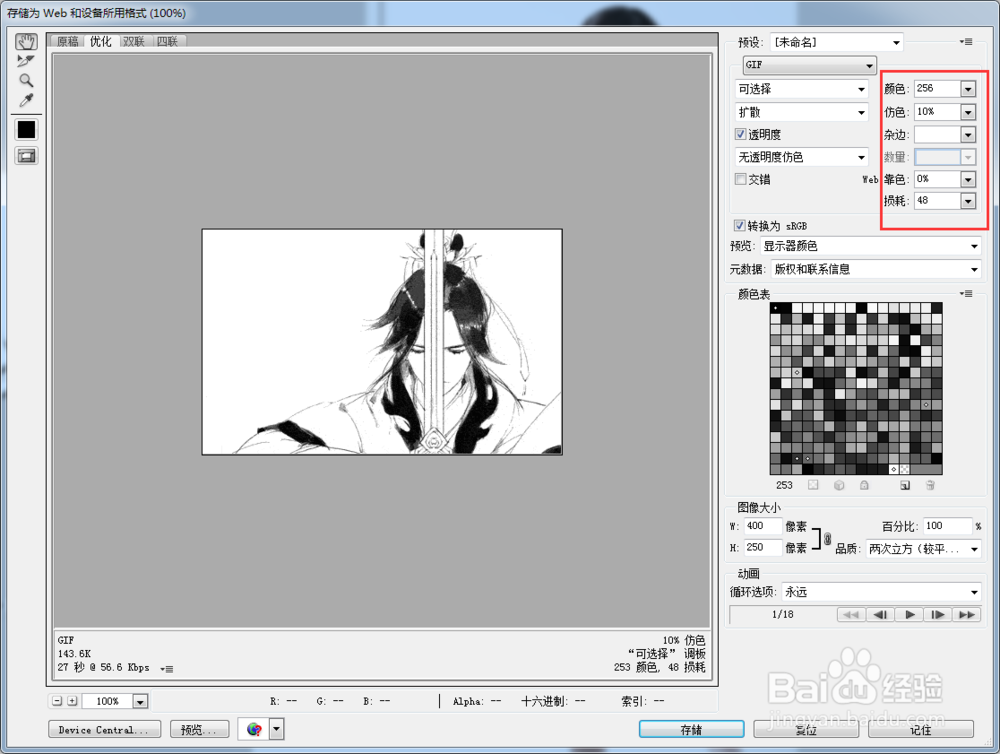Viewport: 1000px width, 754px height.
Task: Select the Slice Select tool
Action: [26, 61]
